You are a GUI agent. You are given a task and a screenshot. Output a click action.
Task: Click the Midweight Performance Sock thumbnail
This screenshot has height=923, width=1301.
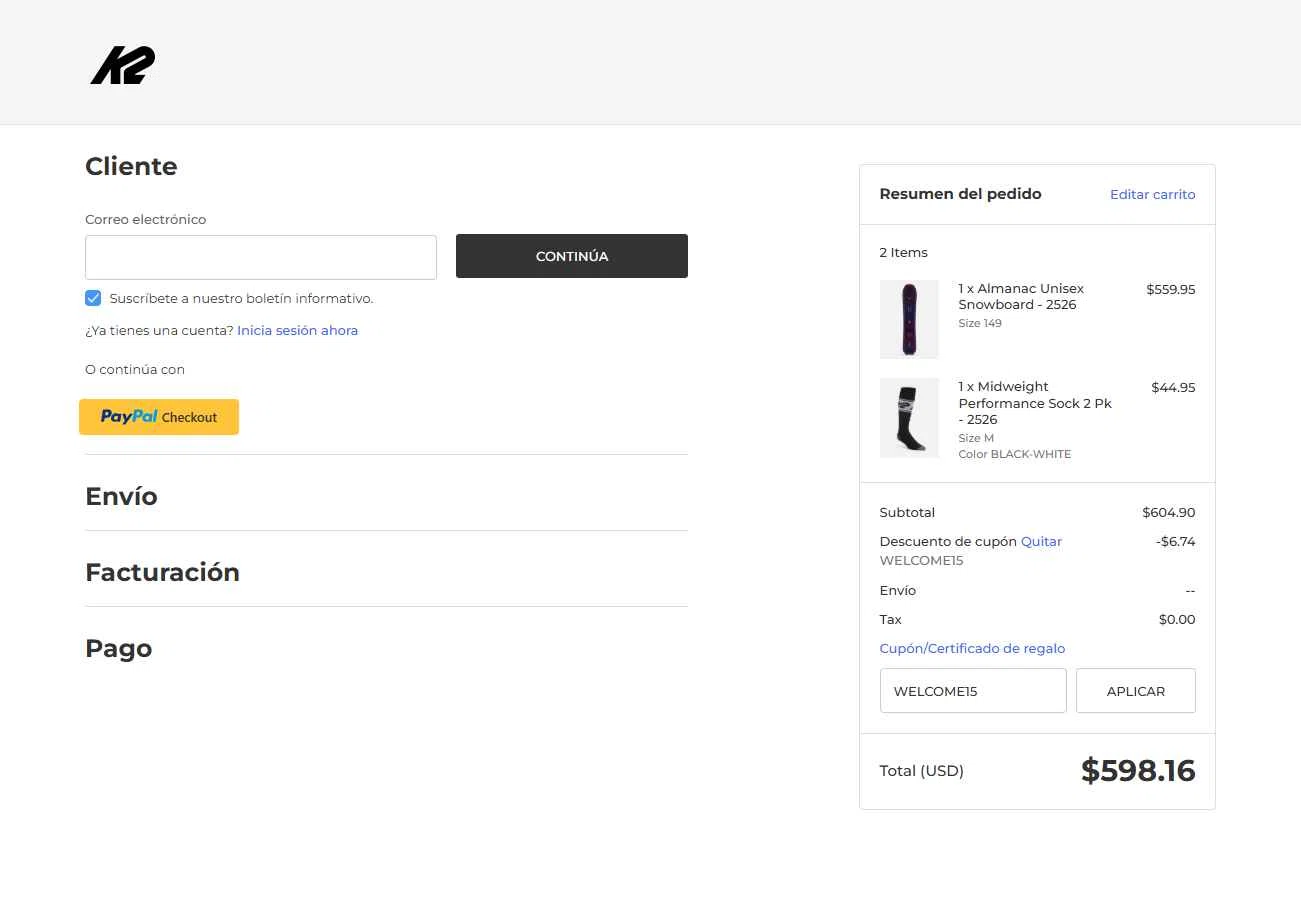tap(909, 418)
